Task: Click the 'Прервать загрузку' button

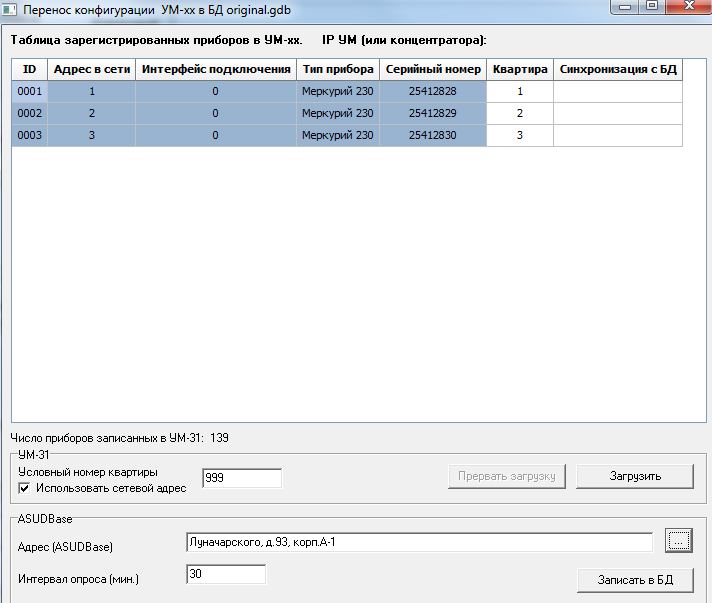Action: pyautogui.click(x=508, y=476)
